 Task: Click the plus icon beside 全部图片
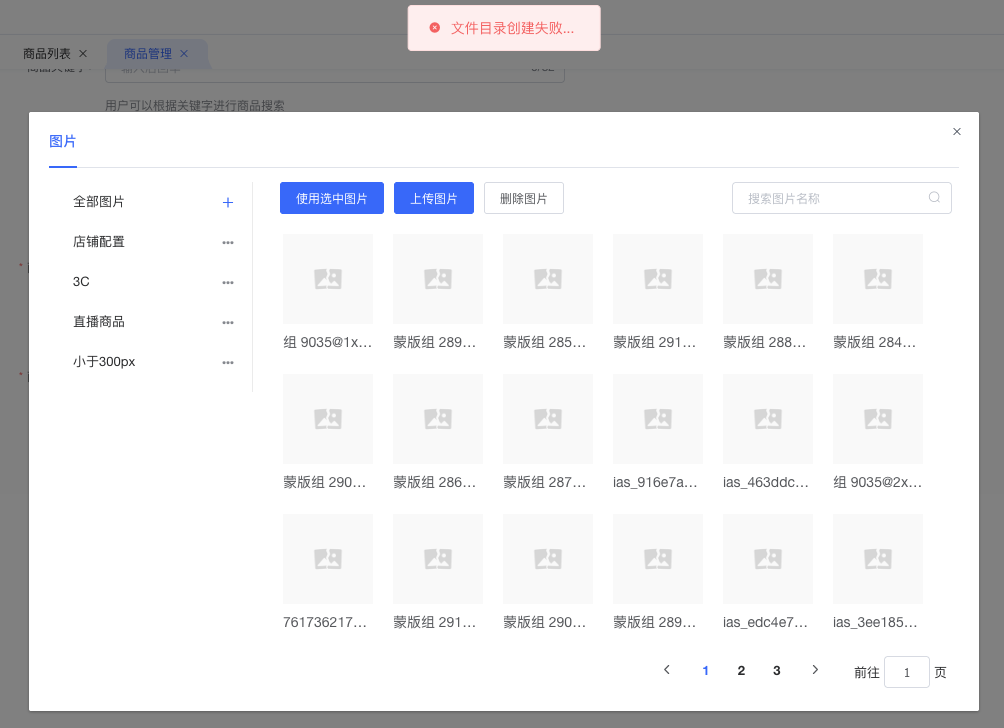(x=228, y=202)
